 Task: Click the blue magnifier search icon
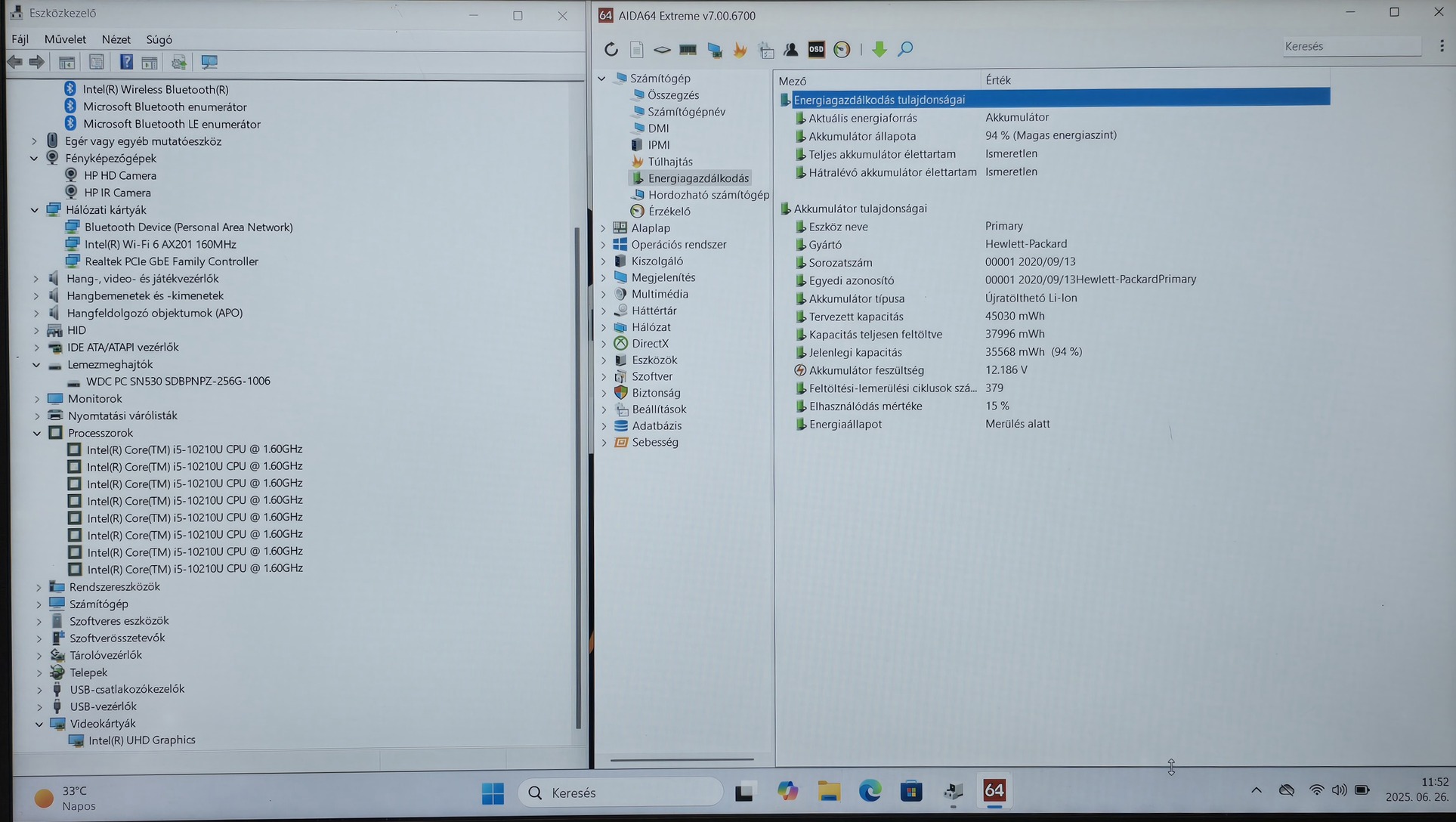(905, 50)
